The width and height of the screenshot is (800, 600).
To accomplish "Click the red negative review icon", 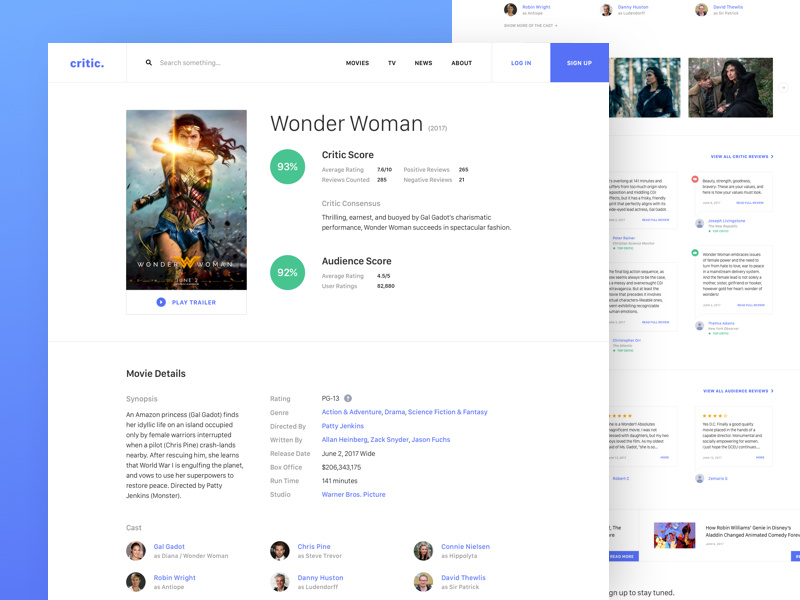I will click(x=695, y=179).
